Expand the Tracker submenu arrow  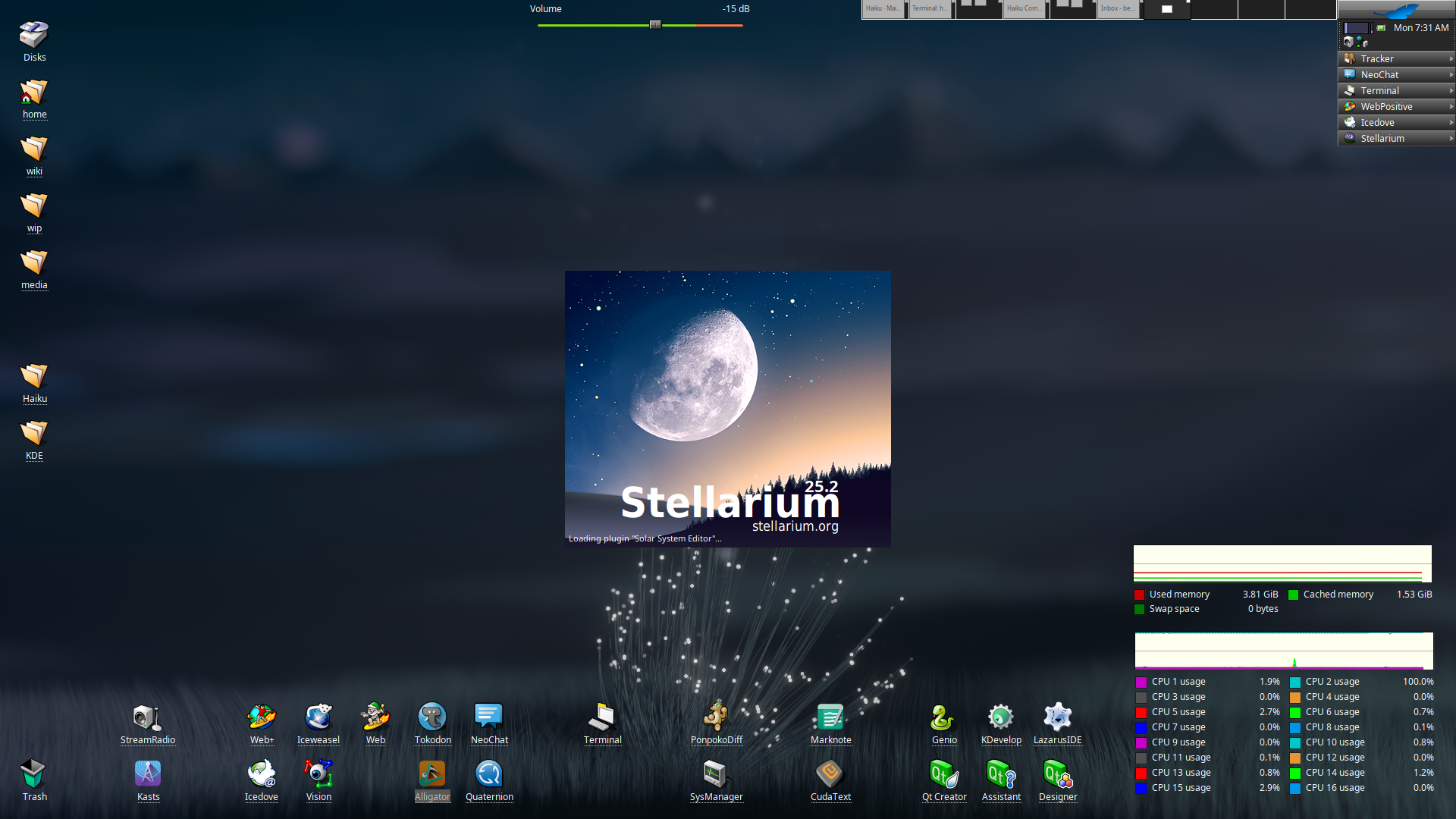click(x=1451, y=59)
